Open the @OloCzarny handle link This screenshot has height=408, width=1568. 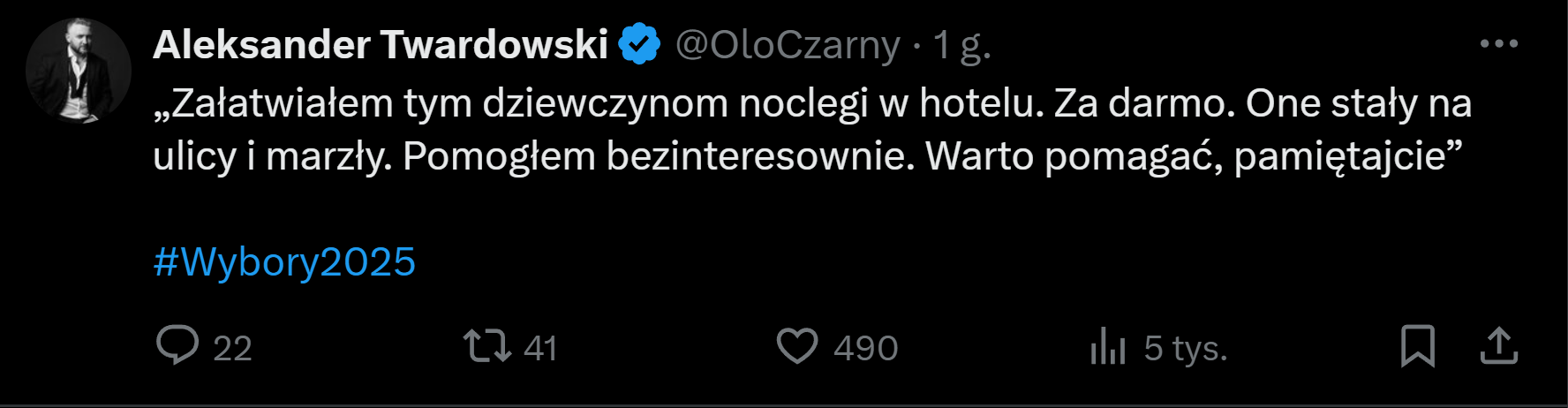point(788,44)
